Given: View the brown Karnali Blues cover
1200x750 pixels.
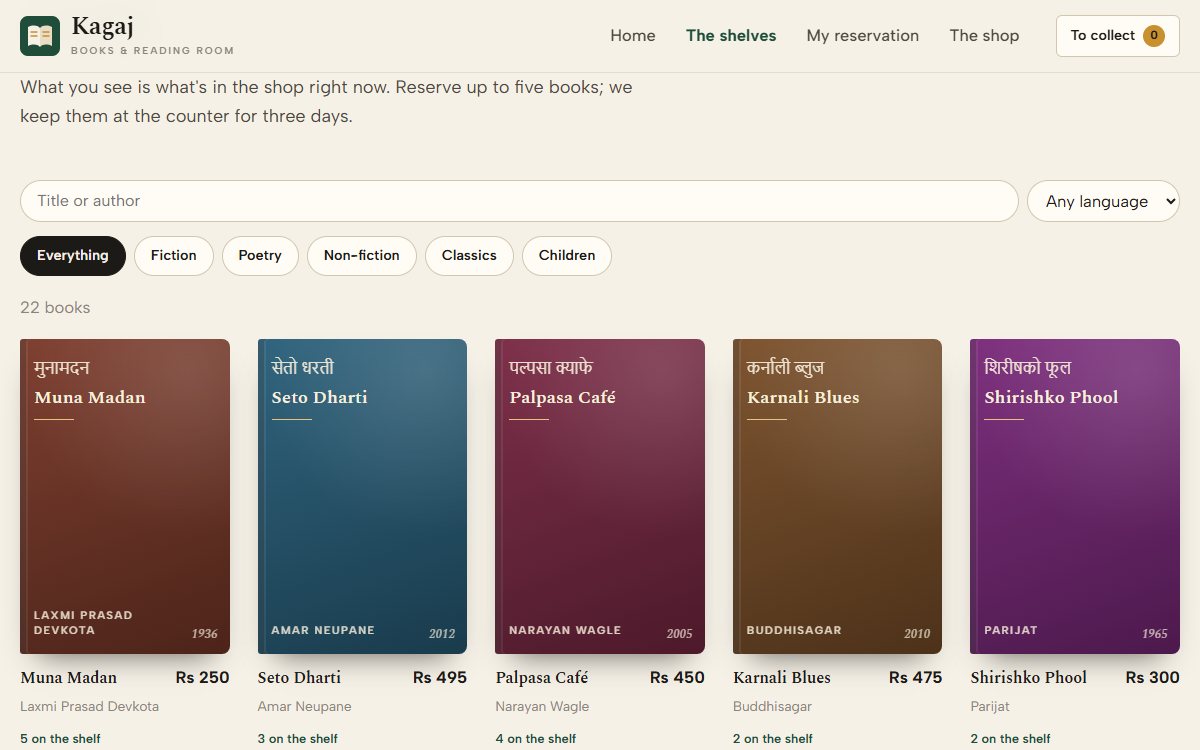Looking at the screenshot, I should (837, 496).
